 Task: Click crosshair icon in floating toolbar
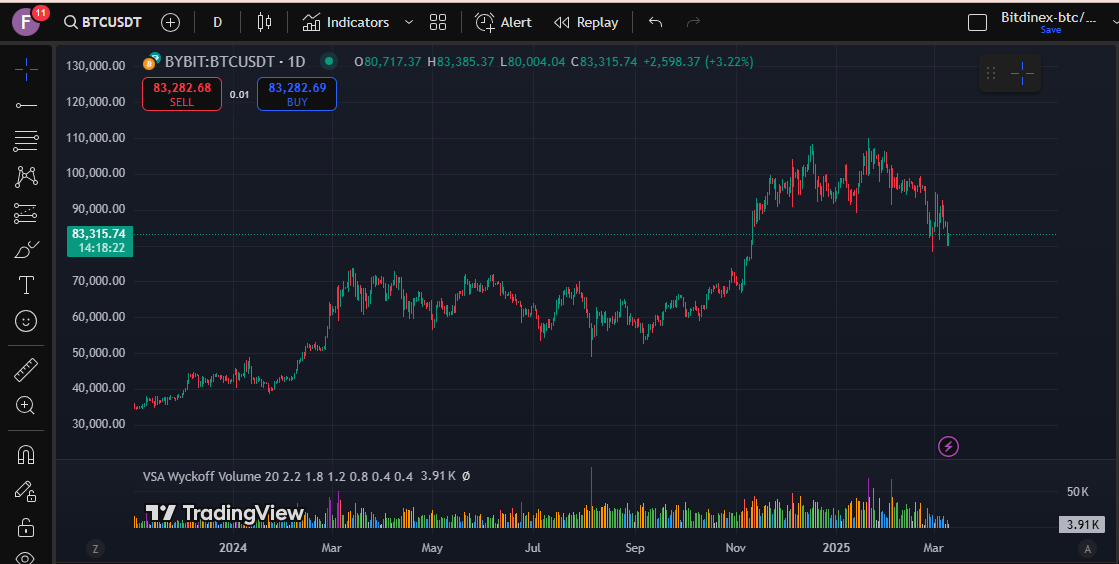coord(1022,73)
